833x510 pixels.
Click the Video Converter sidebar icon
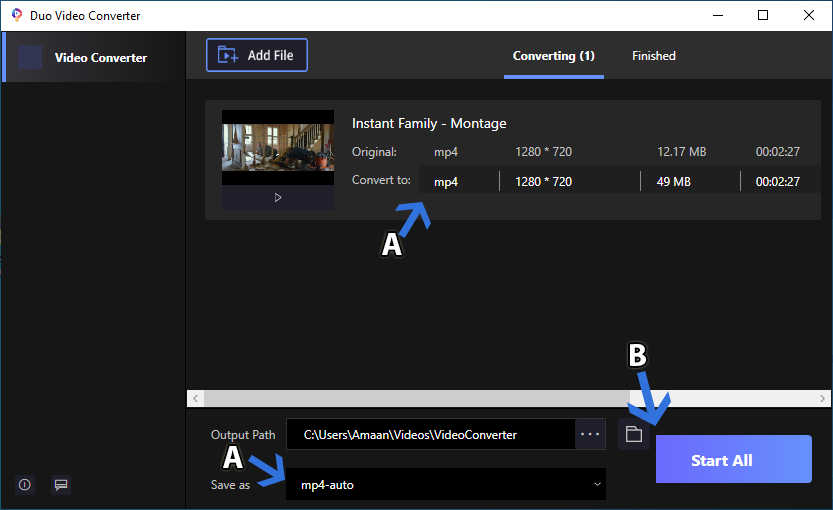coord(30,57)
